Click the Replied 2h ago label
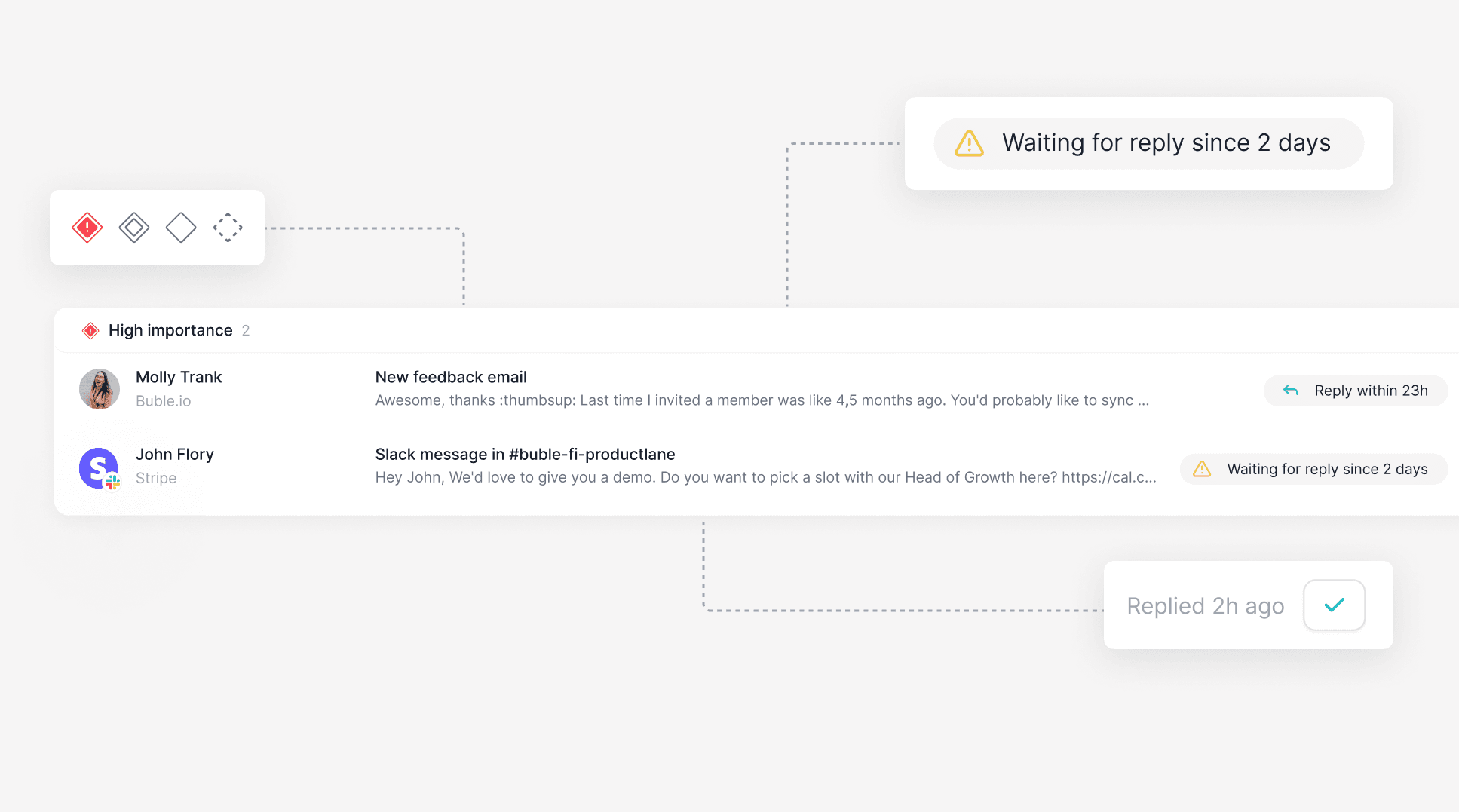The height and width of the screenshot is (812, 1459). [1205, 605]
